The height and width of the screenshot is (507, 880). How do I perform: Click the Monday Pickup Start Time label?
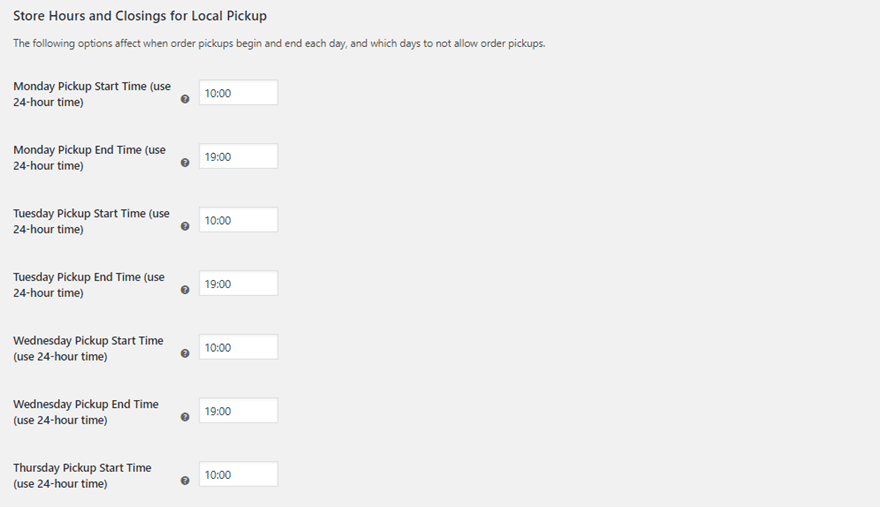91,94
